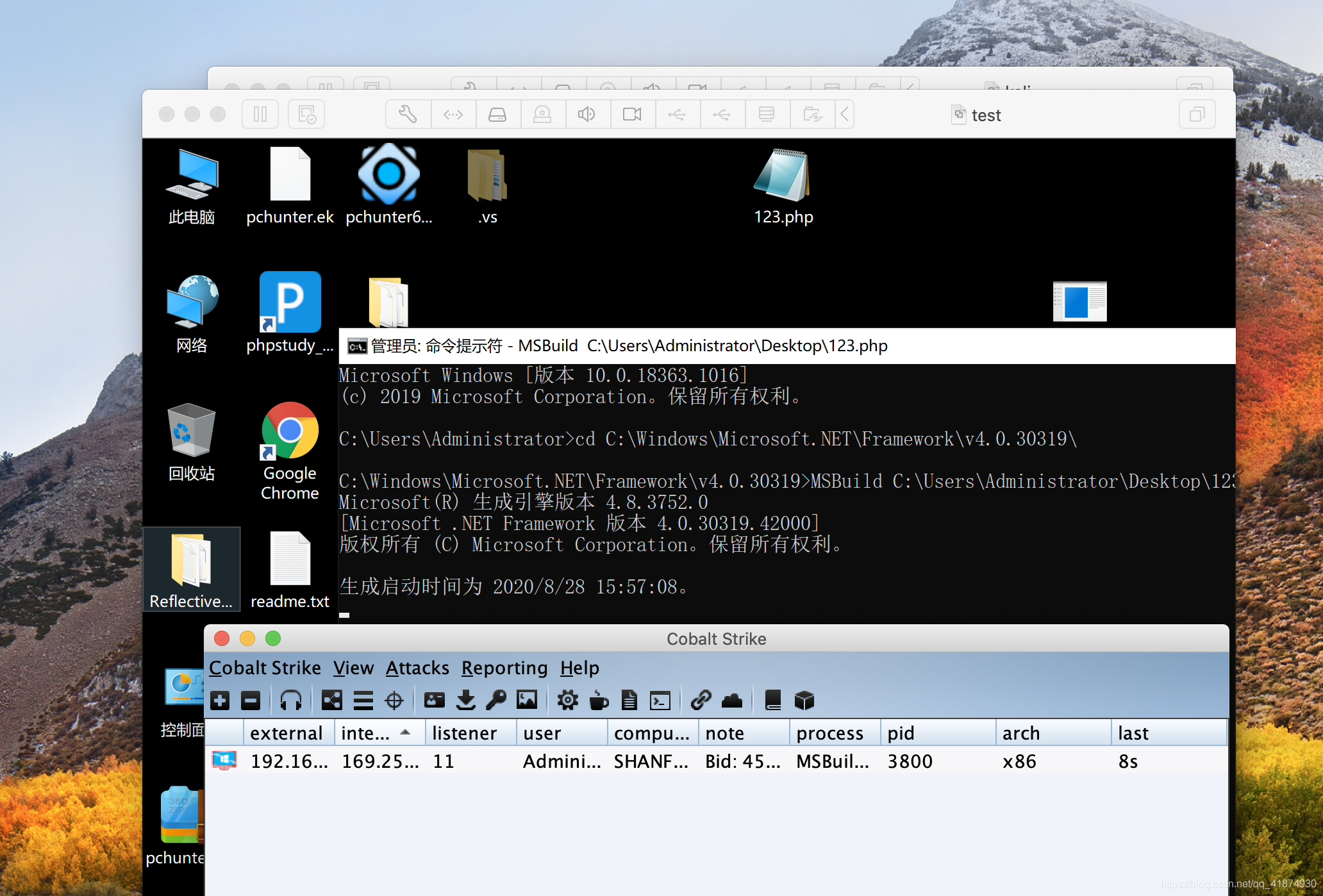Screen dimensions: 1323x896
Task: Click the Help menu in Cobalt Strike
Action: coord(578,668)
